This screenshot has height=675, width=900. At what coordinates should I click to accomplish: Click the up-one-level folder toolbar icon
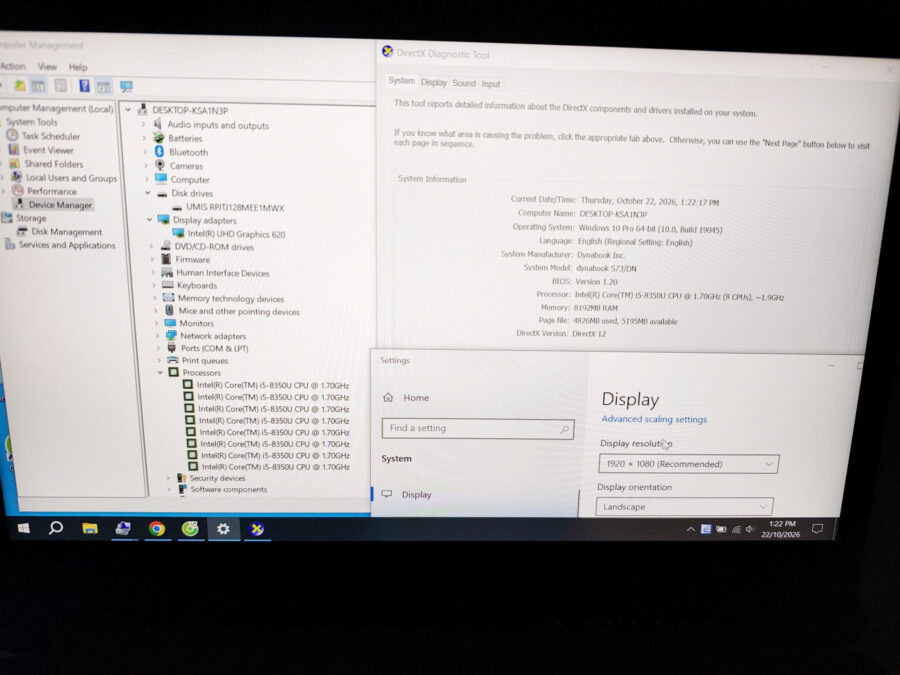click(20, 86)
